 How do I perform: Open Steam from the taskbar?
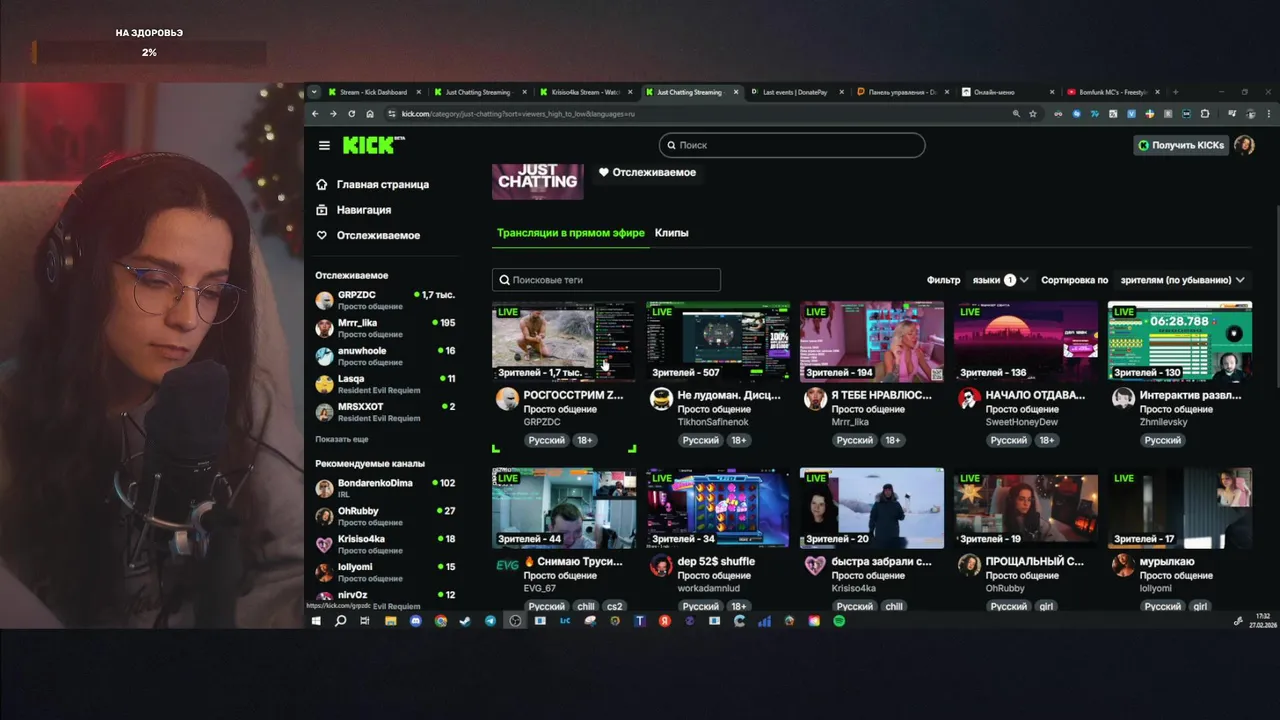(x=465, y=621)
